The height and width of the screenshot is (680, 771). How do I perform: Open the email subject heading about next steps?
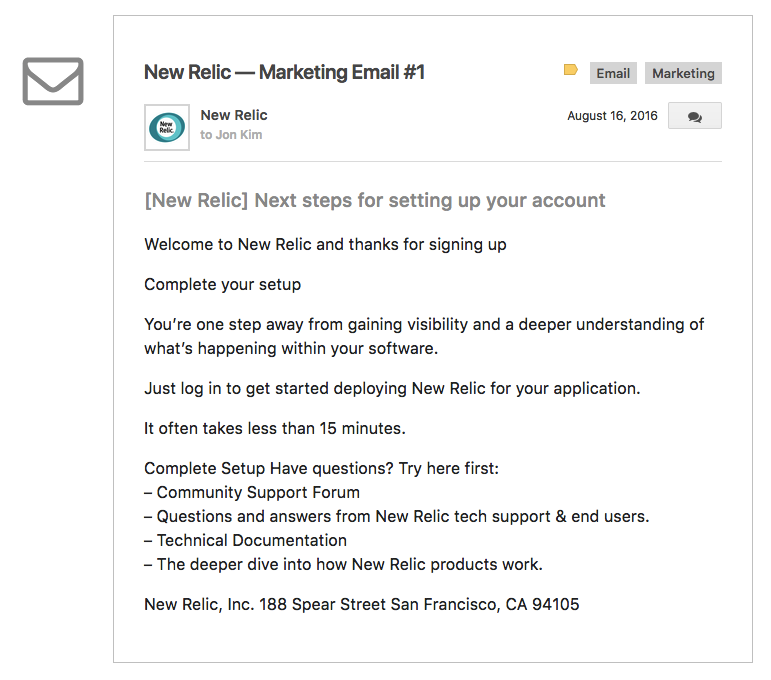point(375,201)
